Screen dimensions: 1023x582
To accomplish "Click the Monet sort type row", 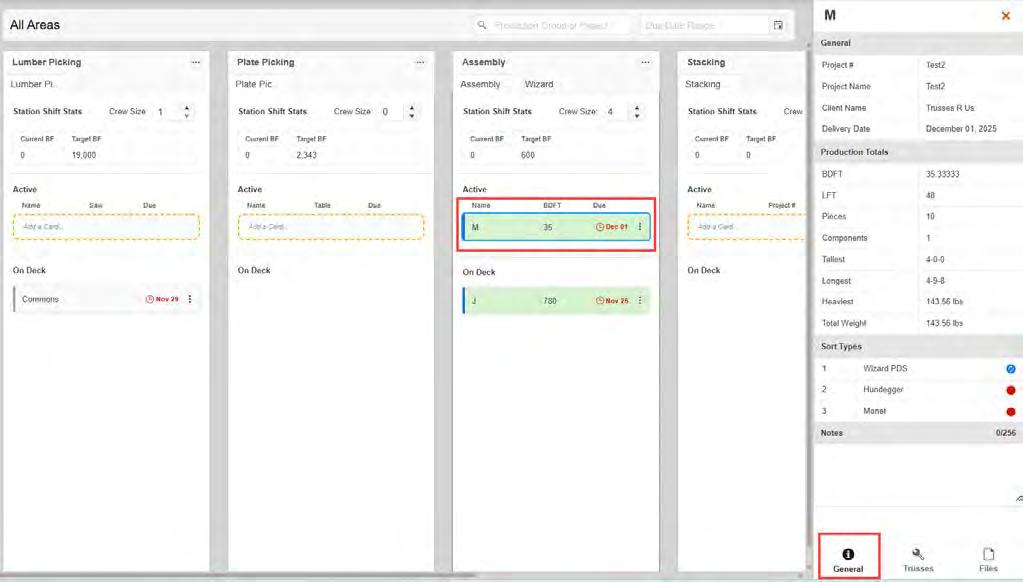I will (918, 411).
